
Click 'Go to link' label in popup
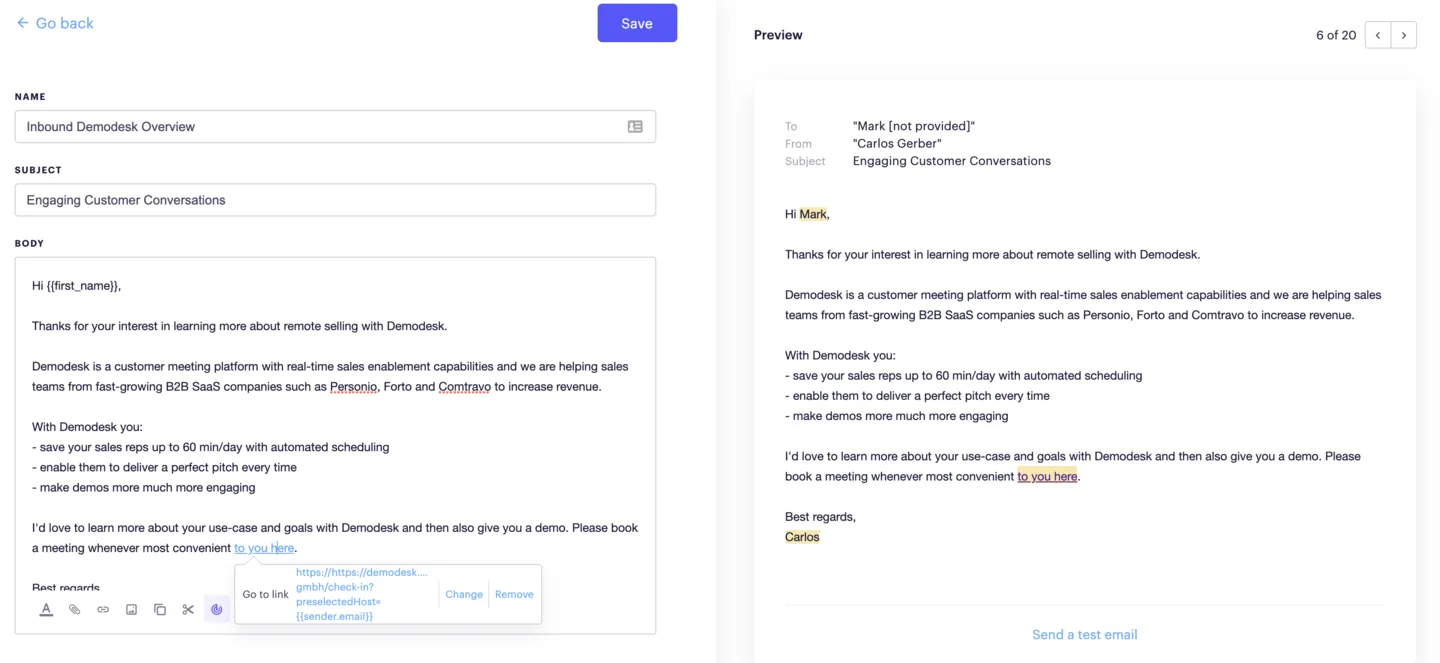pos(265,594)
